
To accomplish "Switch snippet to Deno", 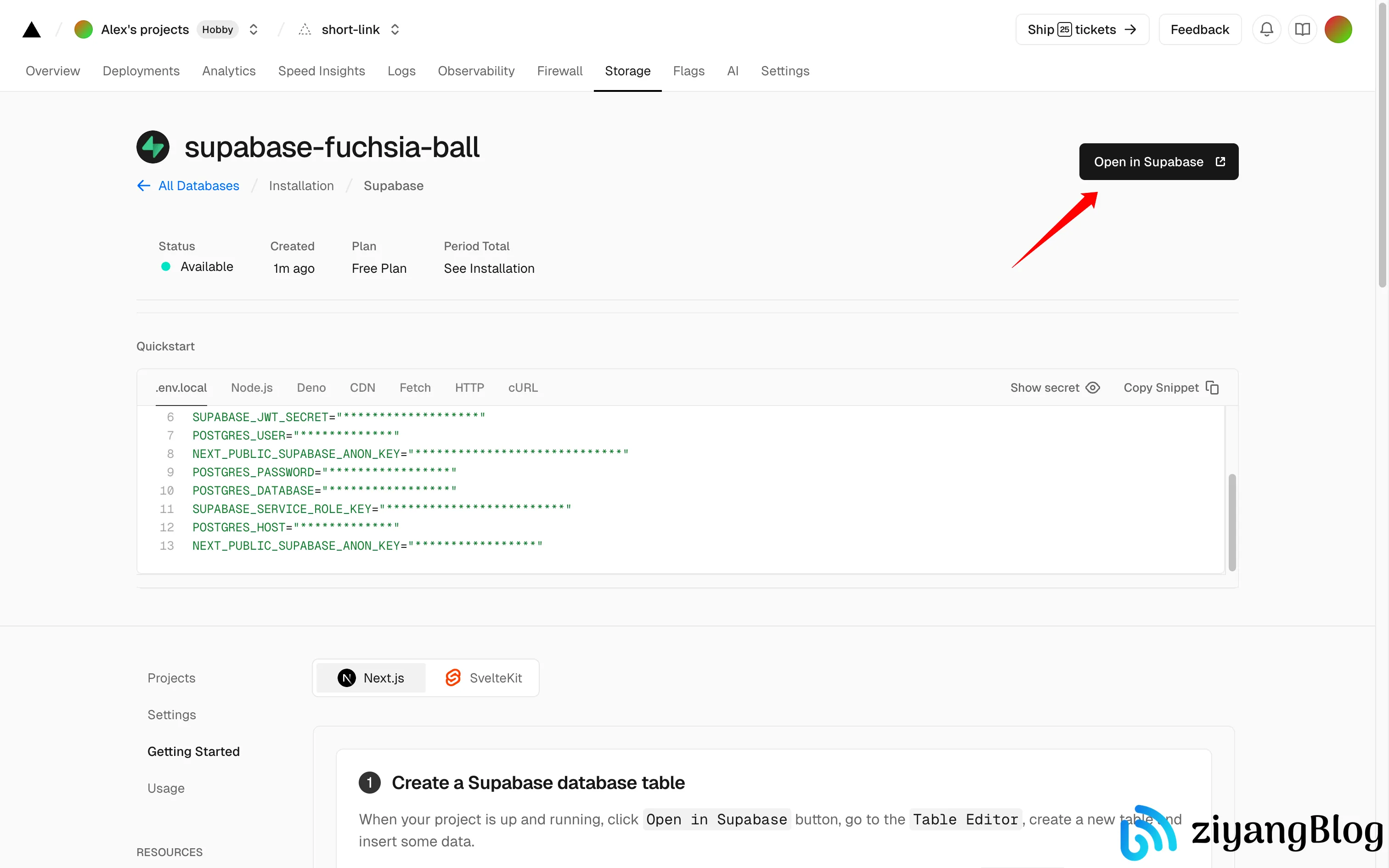I will pyautogui.click(x=311, y=388).
